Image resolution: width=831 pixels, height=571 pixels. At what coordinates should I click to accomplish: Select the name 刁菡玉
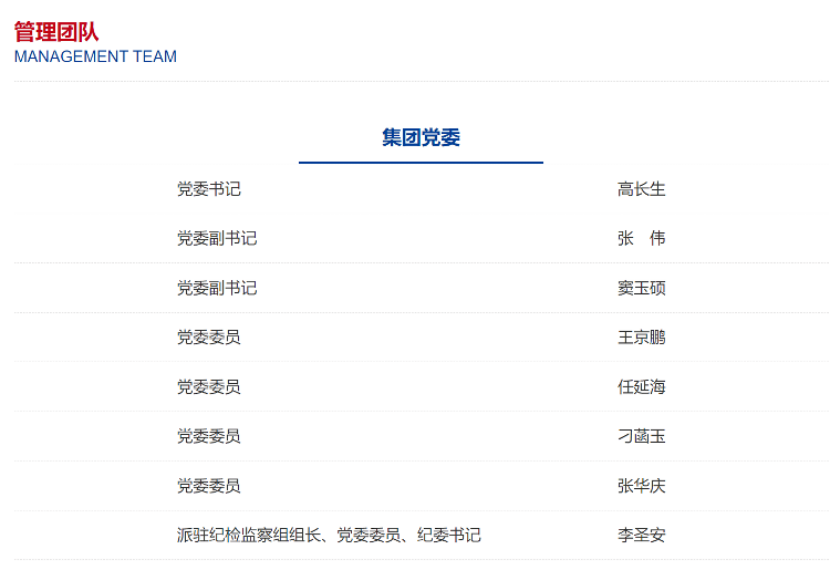[641, 436]
